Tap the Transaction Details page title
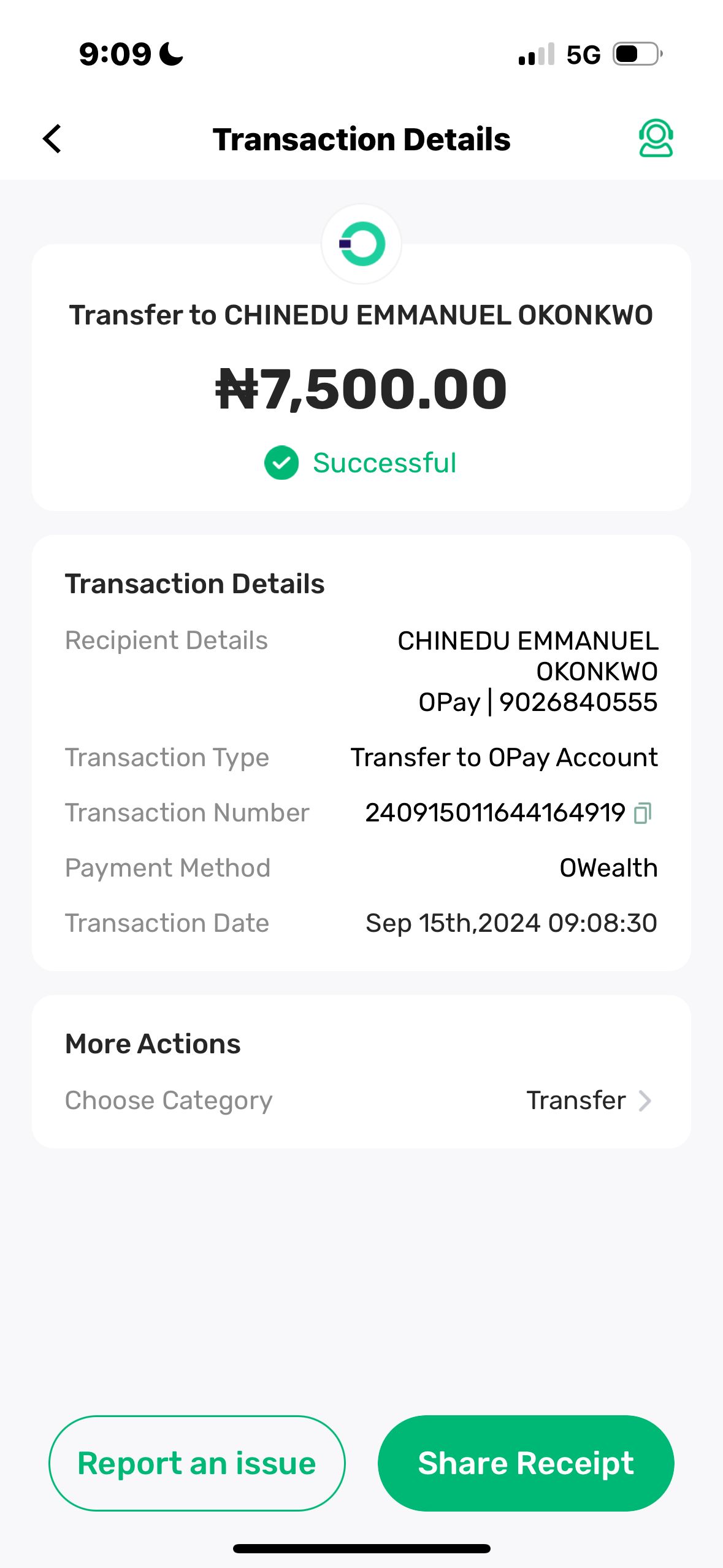This screenshot has height=1568, width=723. (361, 139)
